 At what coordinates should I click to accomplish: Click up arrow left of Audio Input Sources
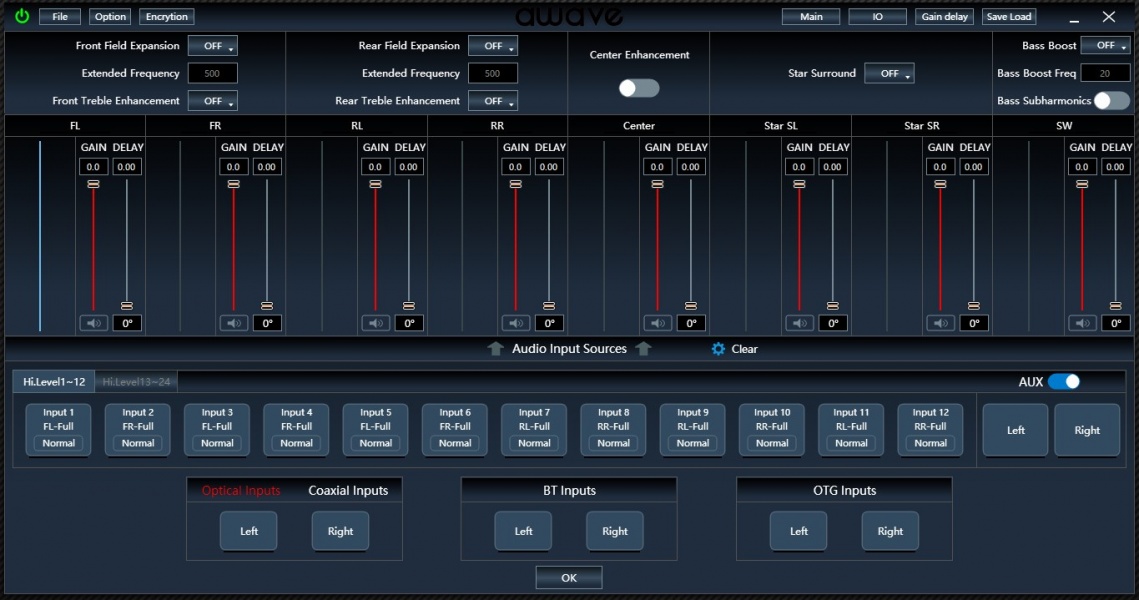pos(495,349)
